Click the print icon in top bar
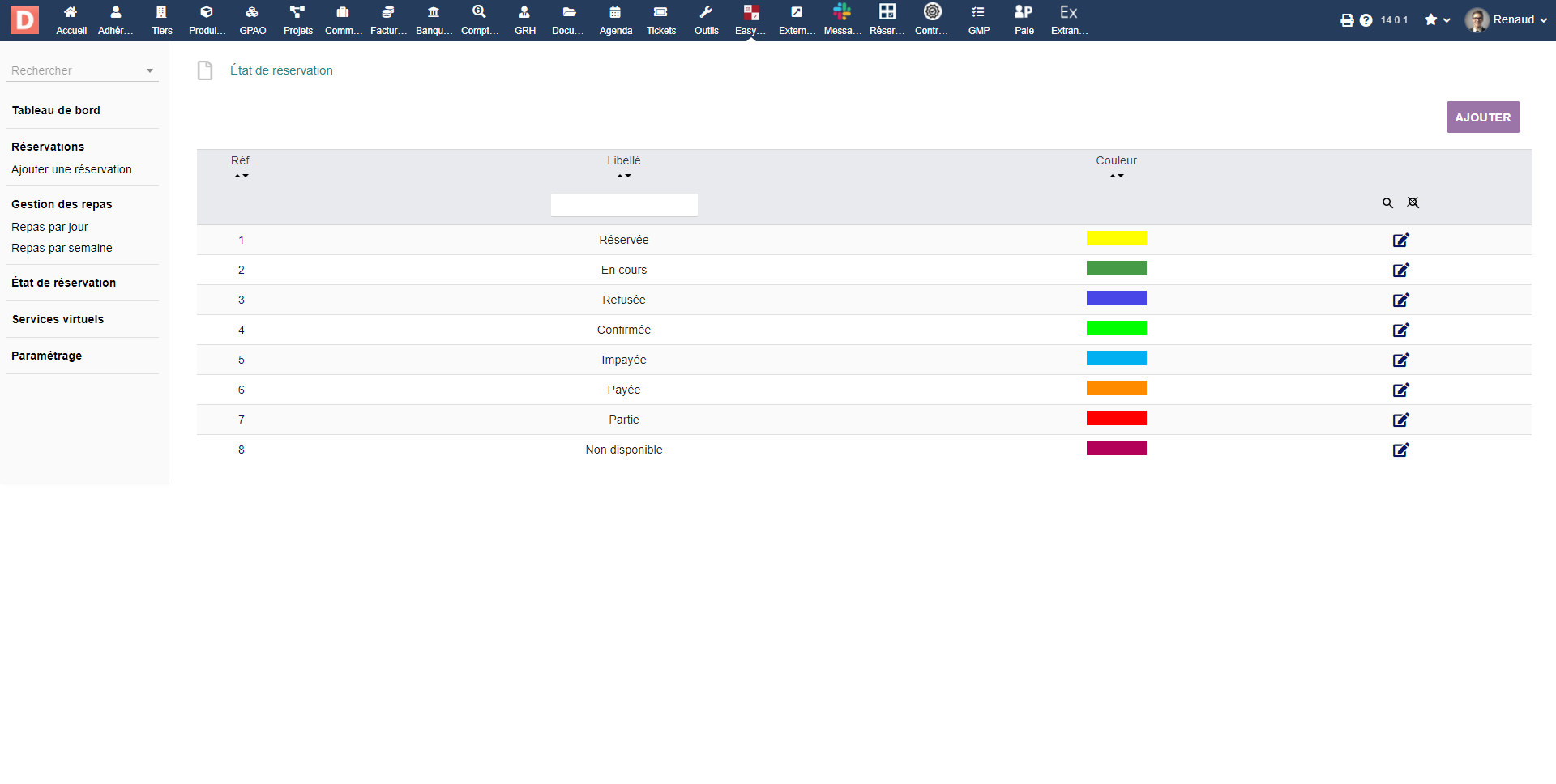 pyautogui.click(x=1346, y=20)
